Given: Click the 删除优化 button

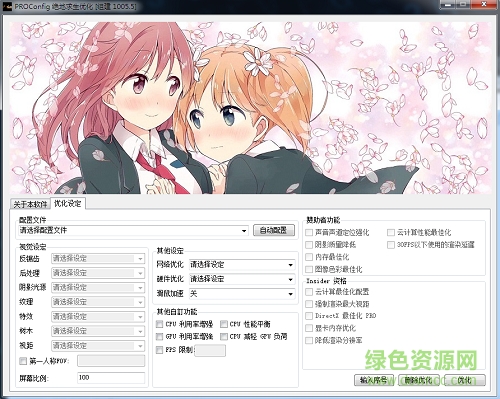Looking at the screenshot, I should point(419,380).
